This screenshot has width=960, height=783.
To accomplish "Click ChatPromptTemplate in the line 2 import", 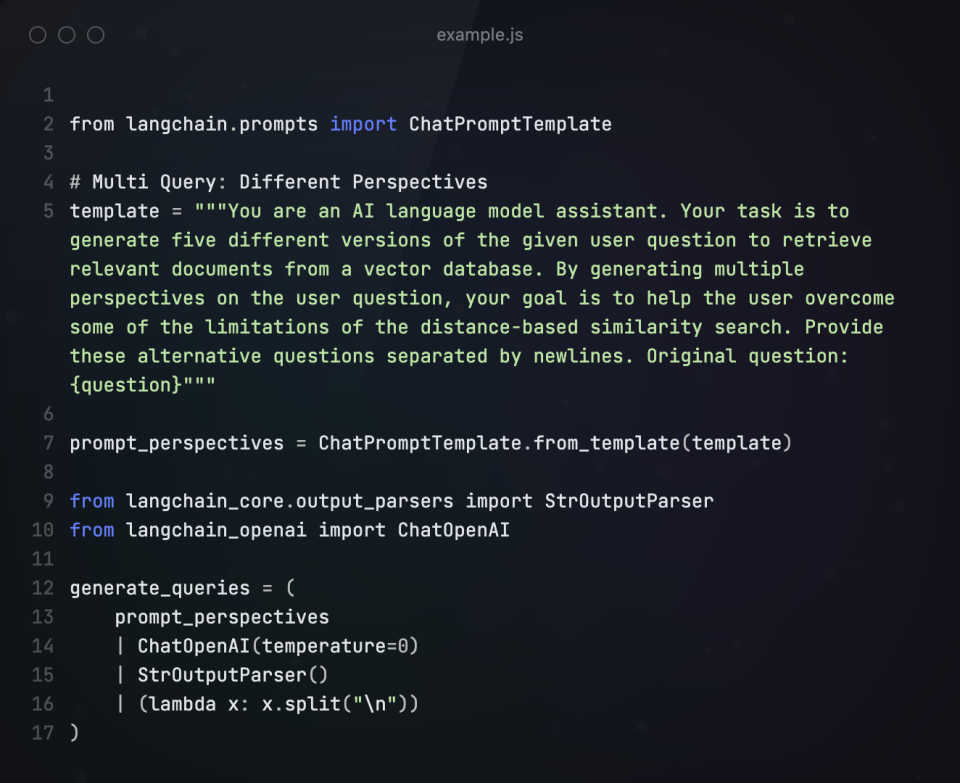I will (x=510, y=125).
